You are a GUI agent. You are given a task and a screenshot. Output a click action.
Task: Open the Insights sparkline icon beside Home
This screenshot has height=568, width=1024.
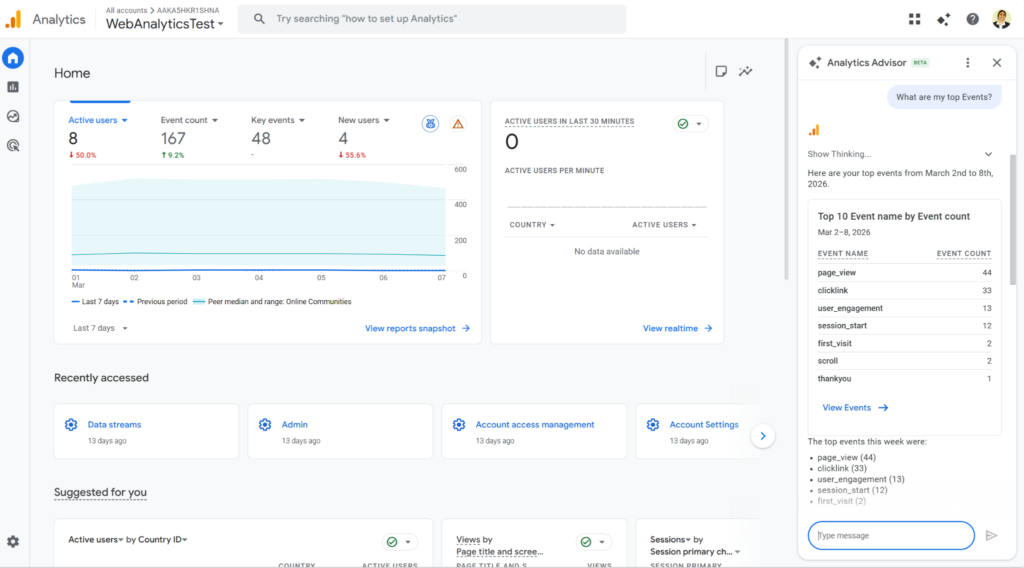(x=745, y=72)
